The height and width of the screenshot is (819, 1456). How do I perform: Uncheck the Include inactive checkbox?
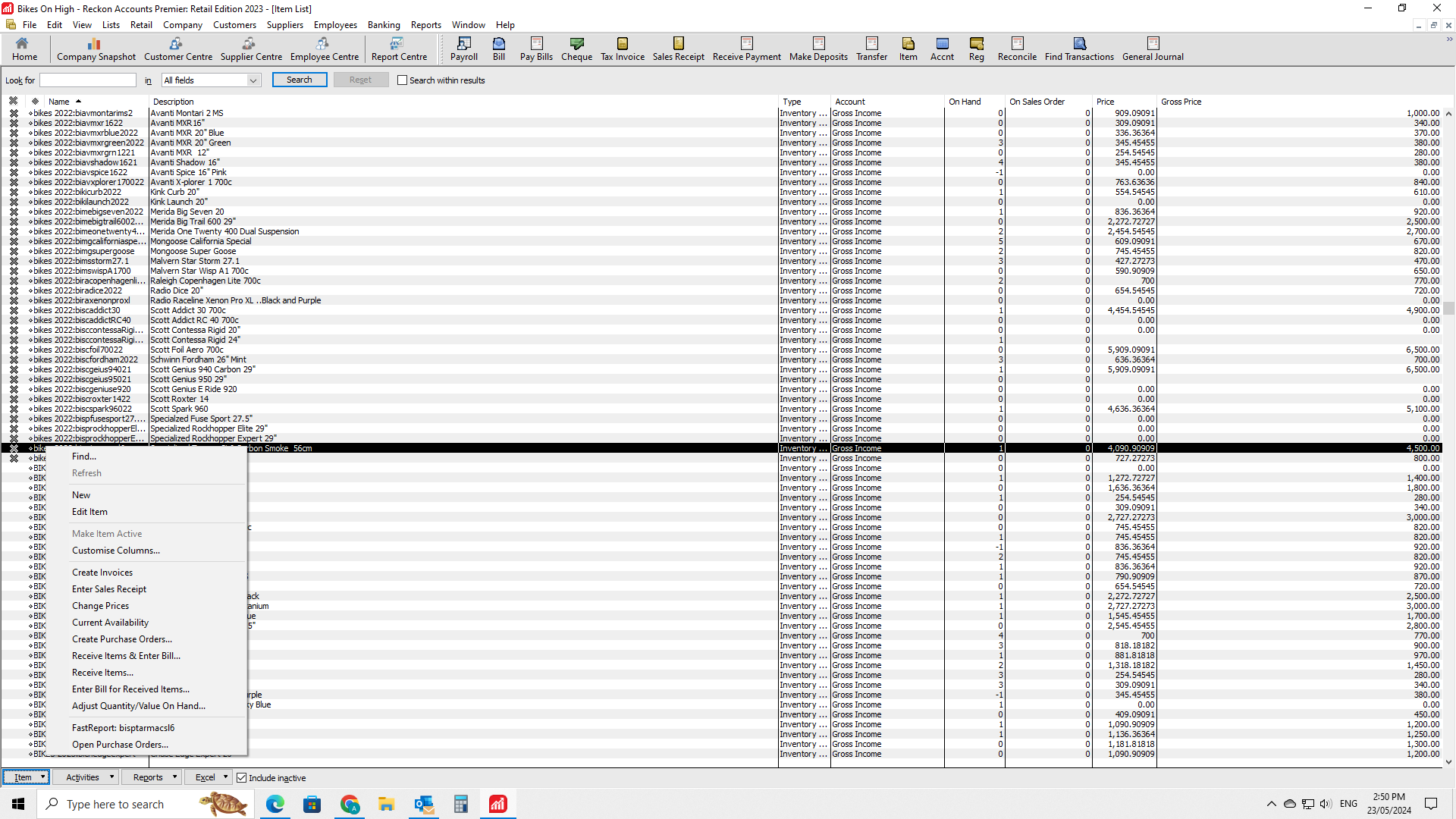[242, 778]
